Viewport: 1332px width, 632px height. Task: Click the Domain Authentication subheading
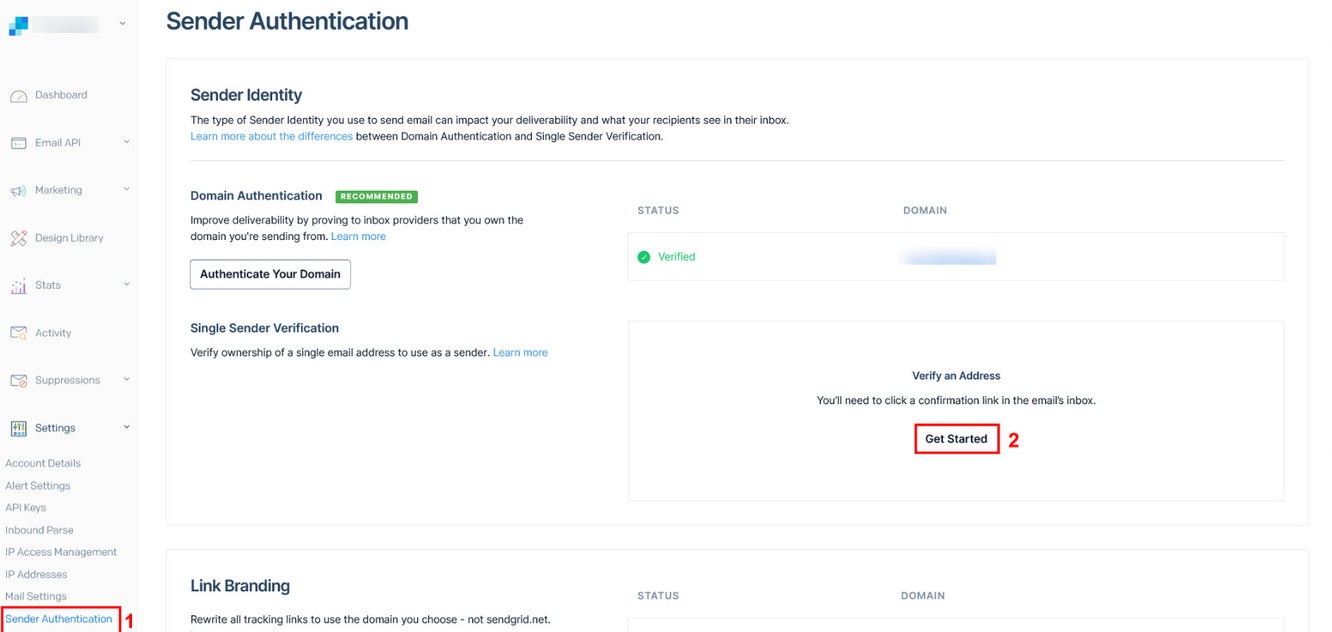point(256,196)
